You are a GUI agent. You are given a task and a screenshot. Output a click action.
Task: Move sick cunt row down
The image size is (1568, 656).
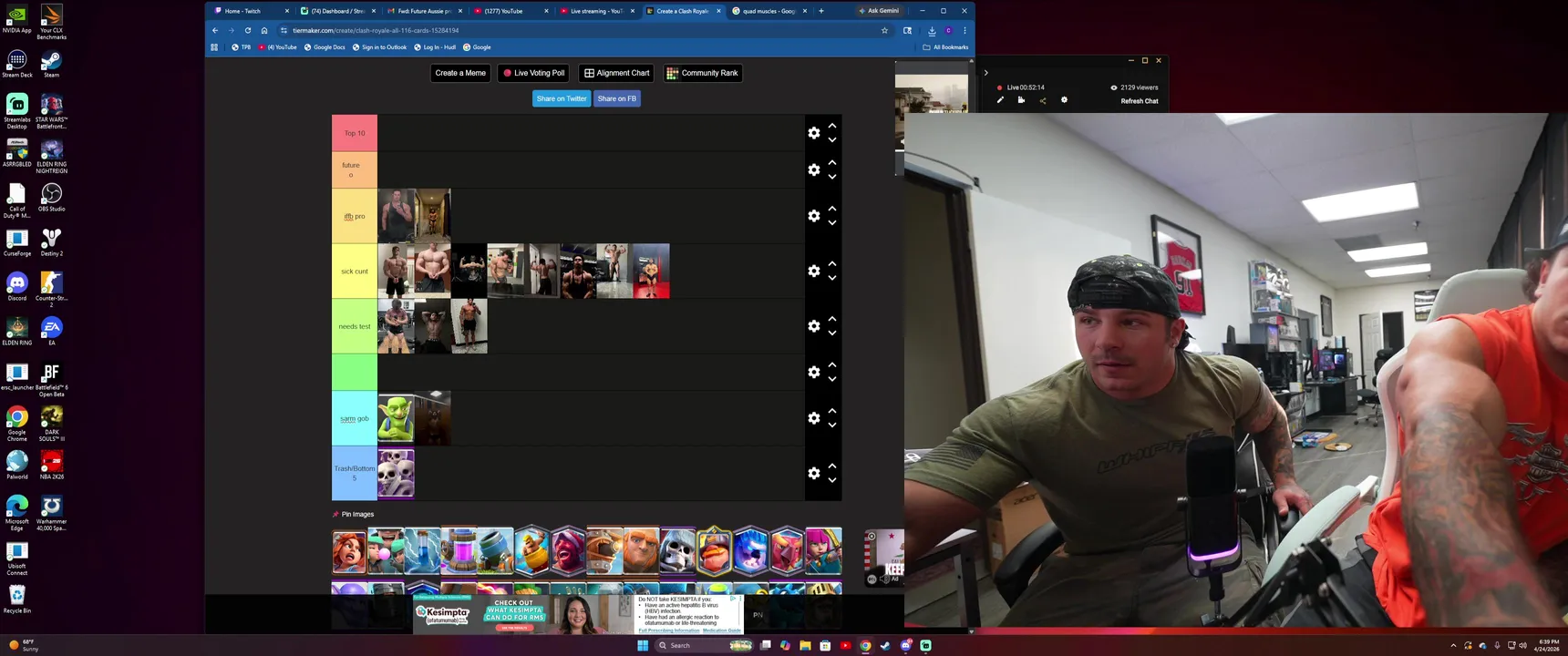(x=832, y=278)
